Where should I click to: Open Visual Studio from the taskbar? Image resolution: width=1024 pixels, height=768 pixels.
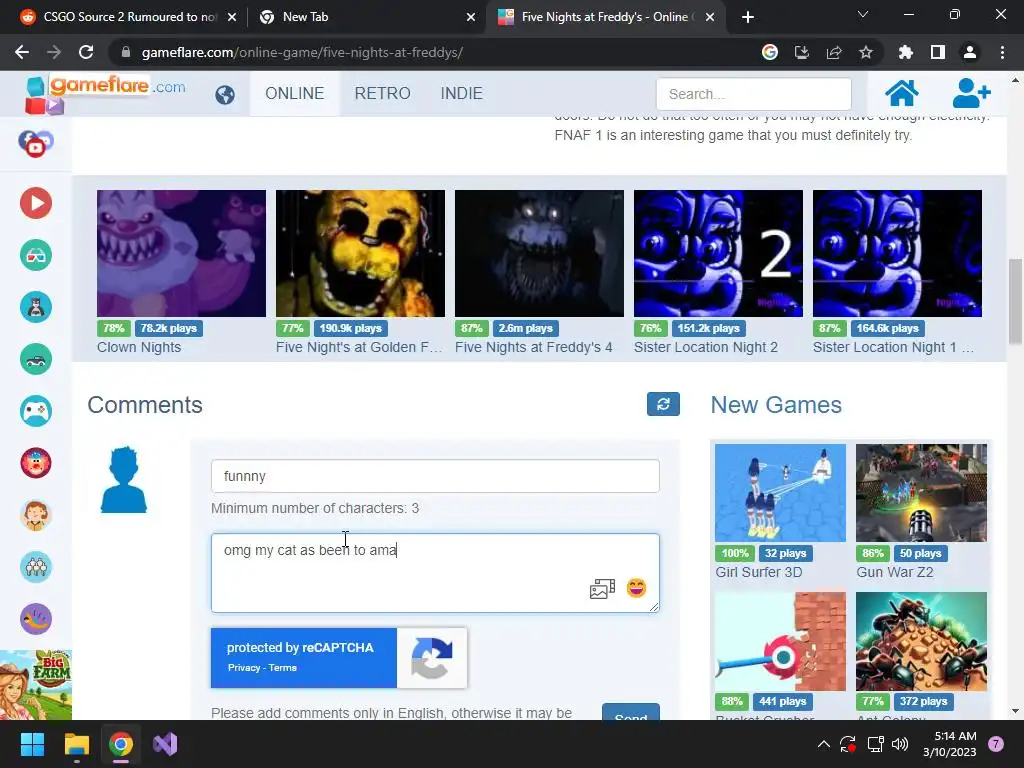point(165,744)
